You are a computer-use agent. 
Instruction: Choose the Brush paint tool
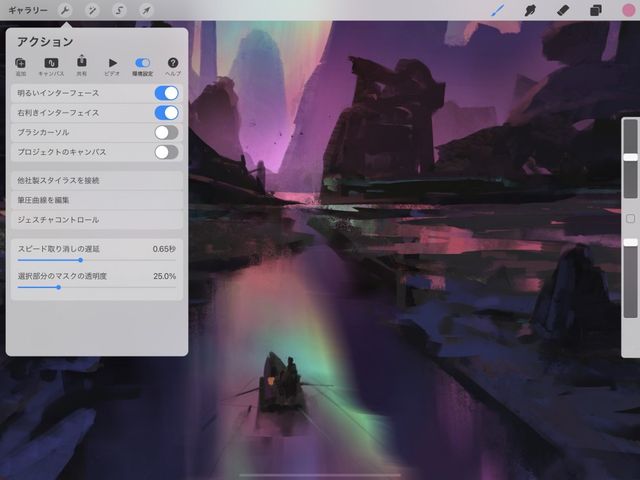coord(497,10)
